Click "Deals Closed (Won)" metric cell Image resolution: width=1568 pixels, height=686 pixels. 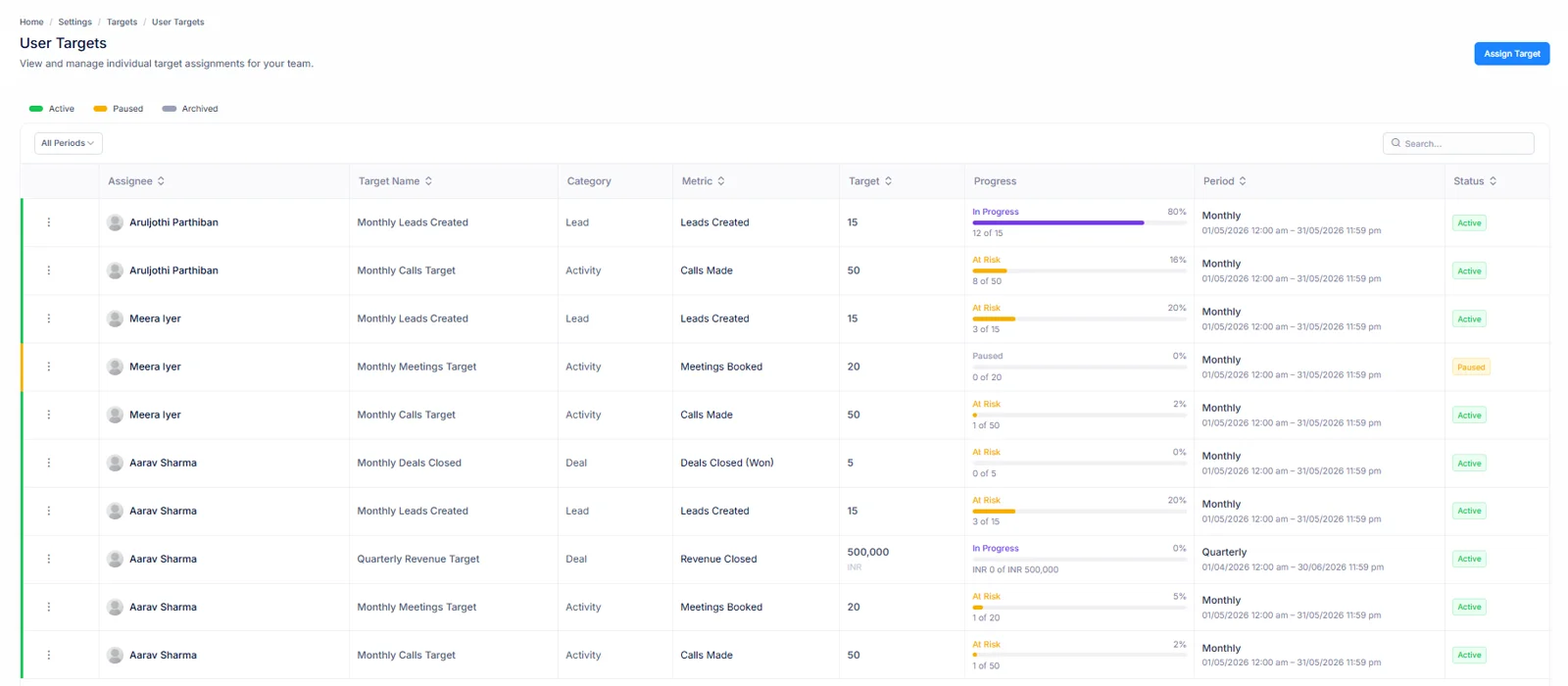(x=727, y=463)
